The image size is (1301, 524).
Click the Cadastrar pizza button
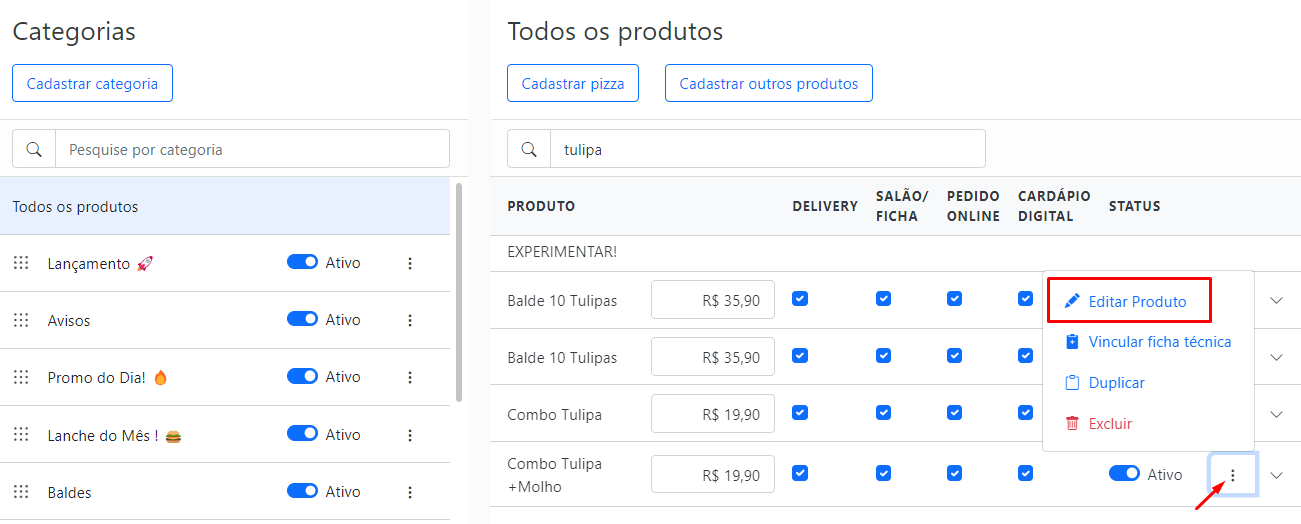tap(573, 83)
